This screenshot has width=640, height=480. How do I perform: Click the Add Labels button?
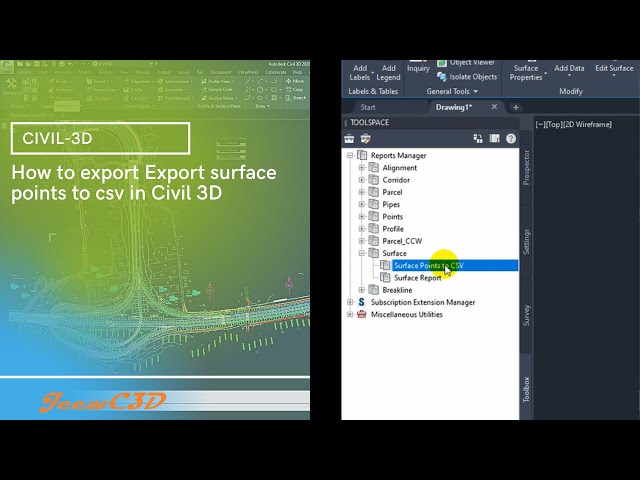(x=360, y=72)
